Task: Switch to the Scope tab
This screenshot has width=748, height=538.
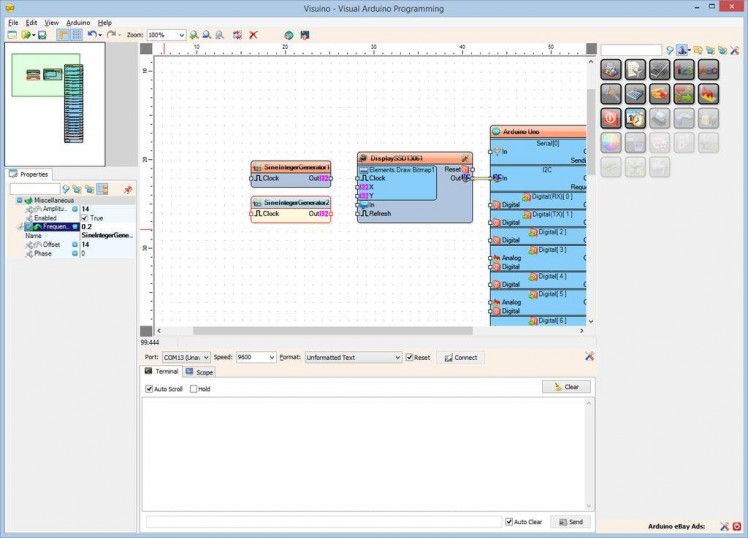Action: (x=199, y=372)
